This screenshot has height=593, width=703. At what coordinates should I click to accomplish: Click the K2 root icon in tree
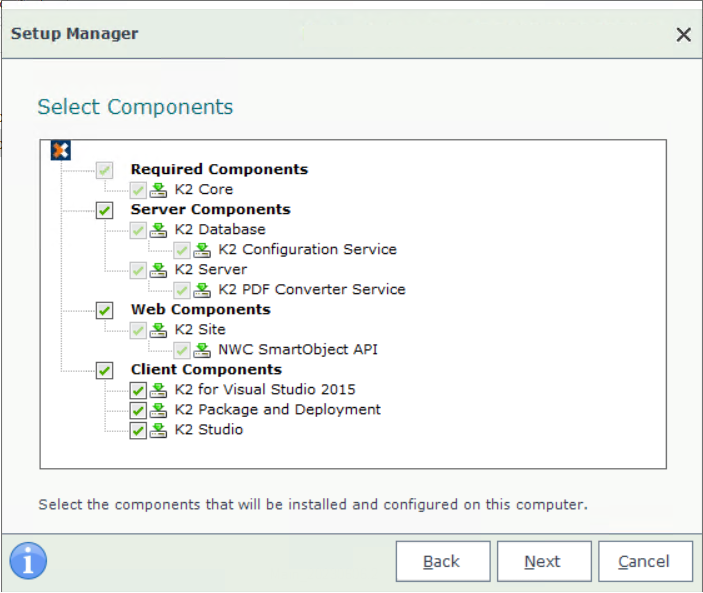tap(60, 150)
